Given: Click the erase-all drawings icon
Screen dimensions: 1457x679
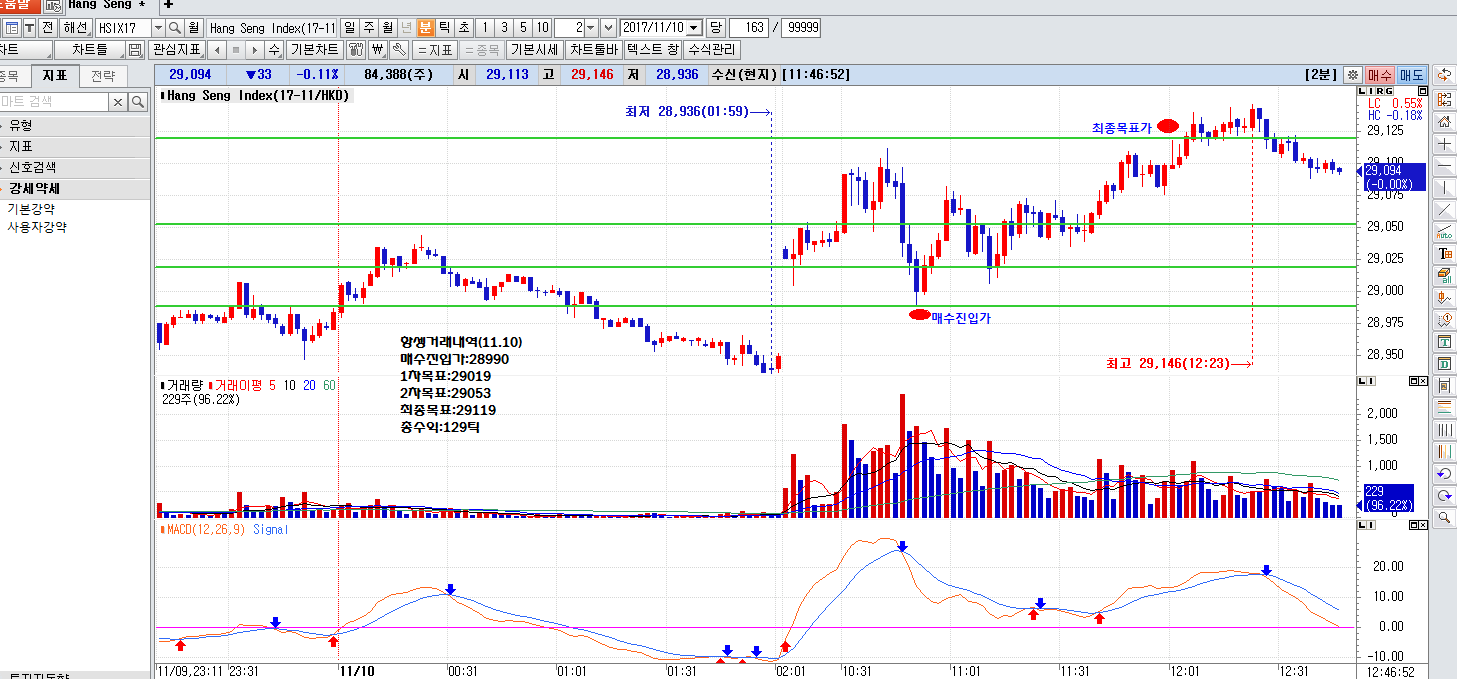Looking at the screenshot, I should (x=1444, y=276).
